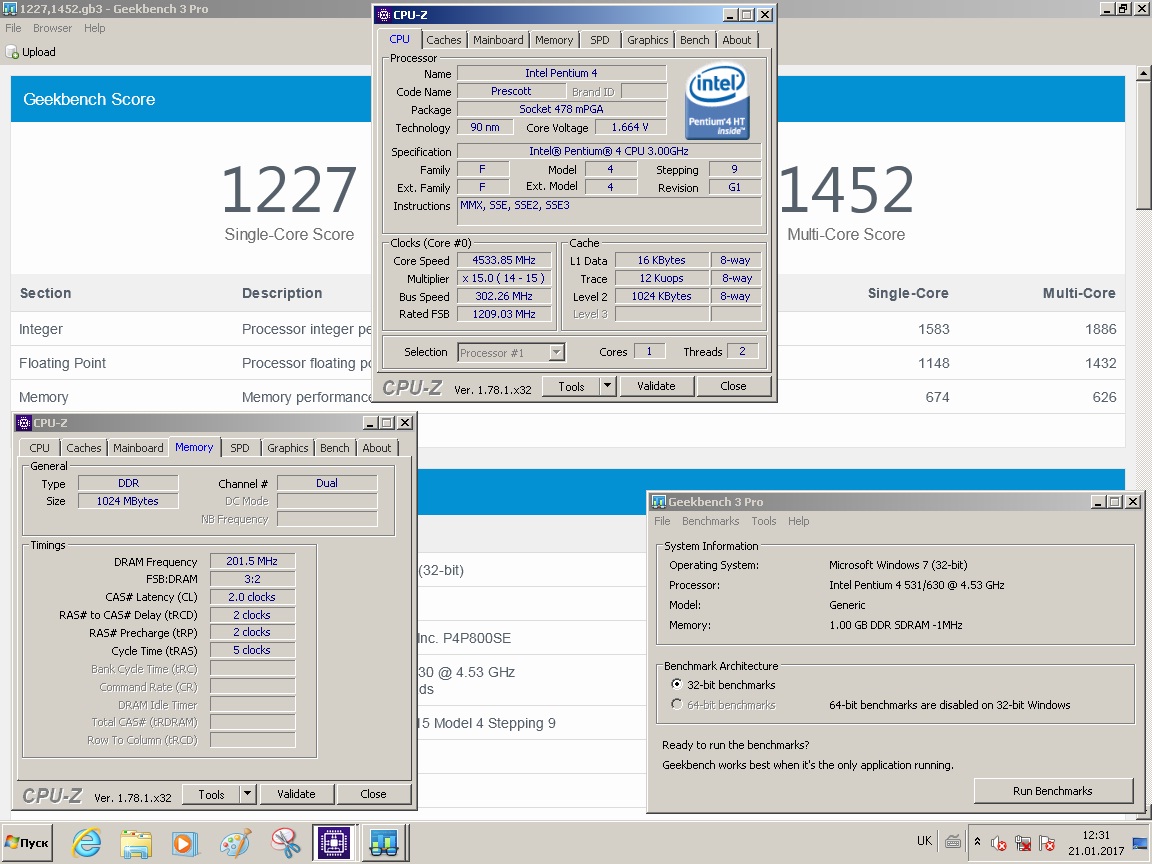Switch to Geekbench taskbar icon

click(x=384, y=843)
